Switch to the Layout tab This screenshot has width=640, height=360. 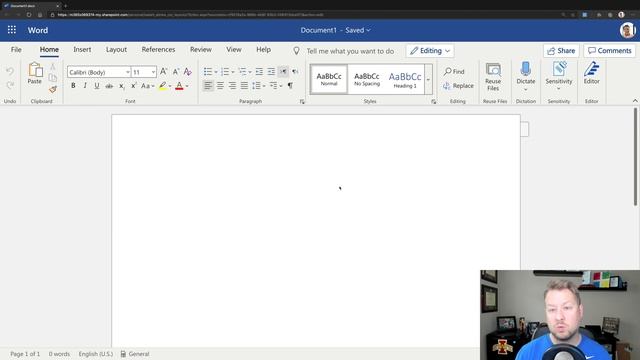coord(116,49)
